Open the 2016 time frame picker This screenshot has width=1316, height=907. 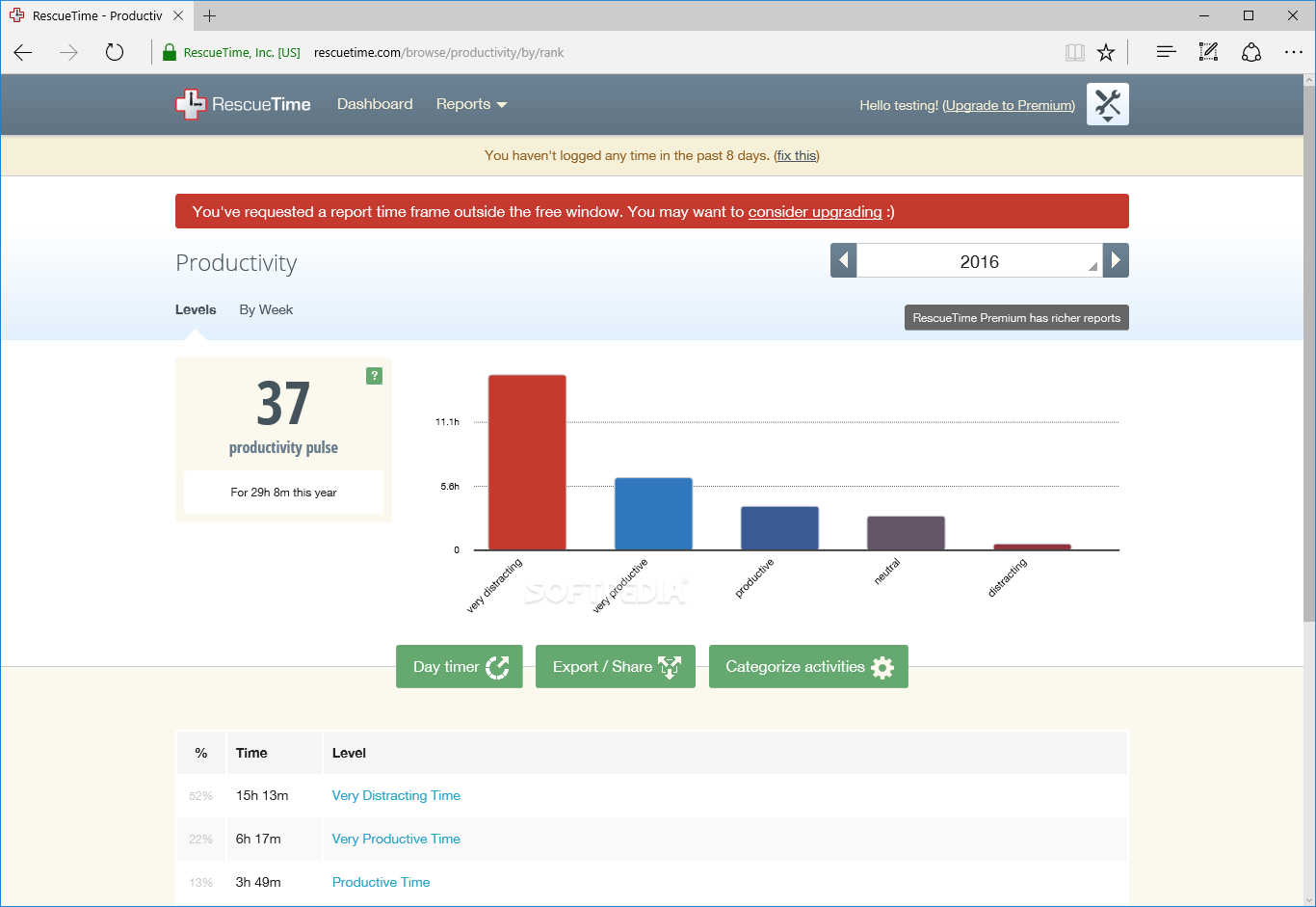point(980,260)
